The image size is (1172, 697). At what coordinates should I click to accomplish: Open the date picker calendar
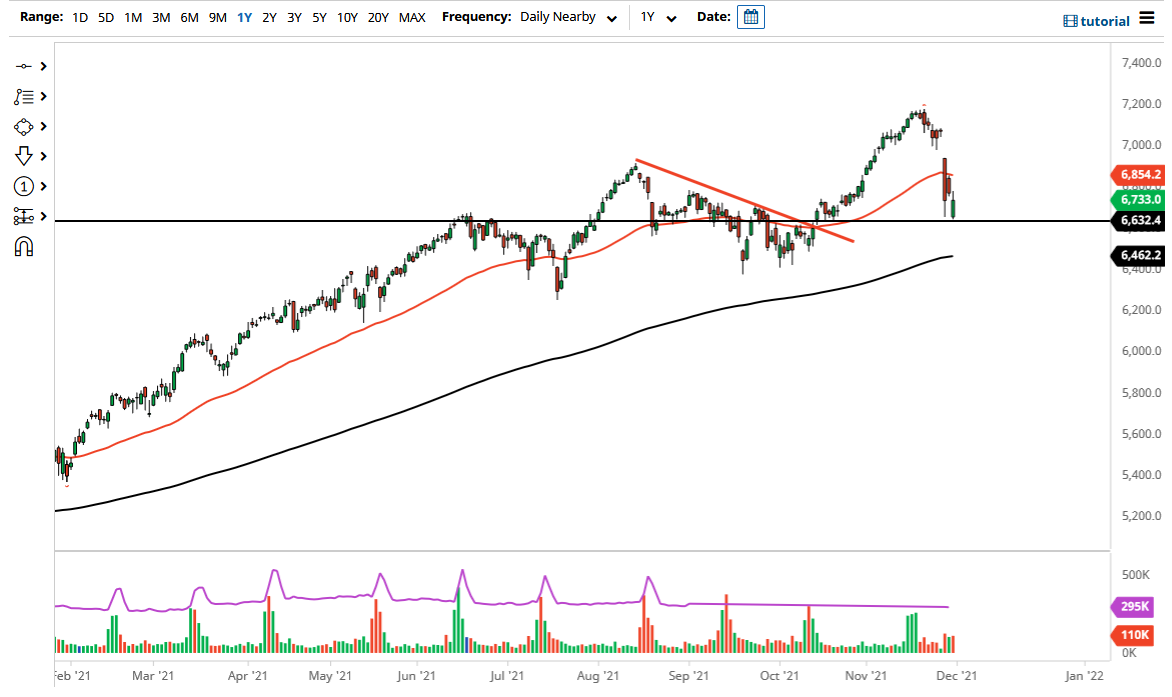[752, 16]
